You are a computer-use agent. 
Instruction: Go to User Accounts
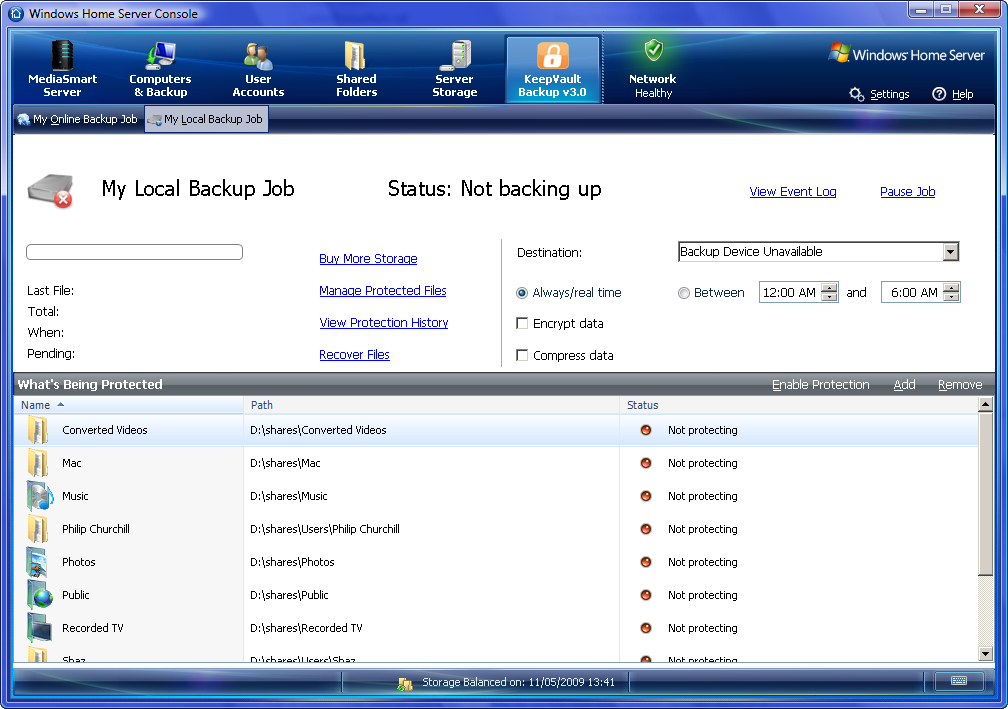tap(258, 69)
